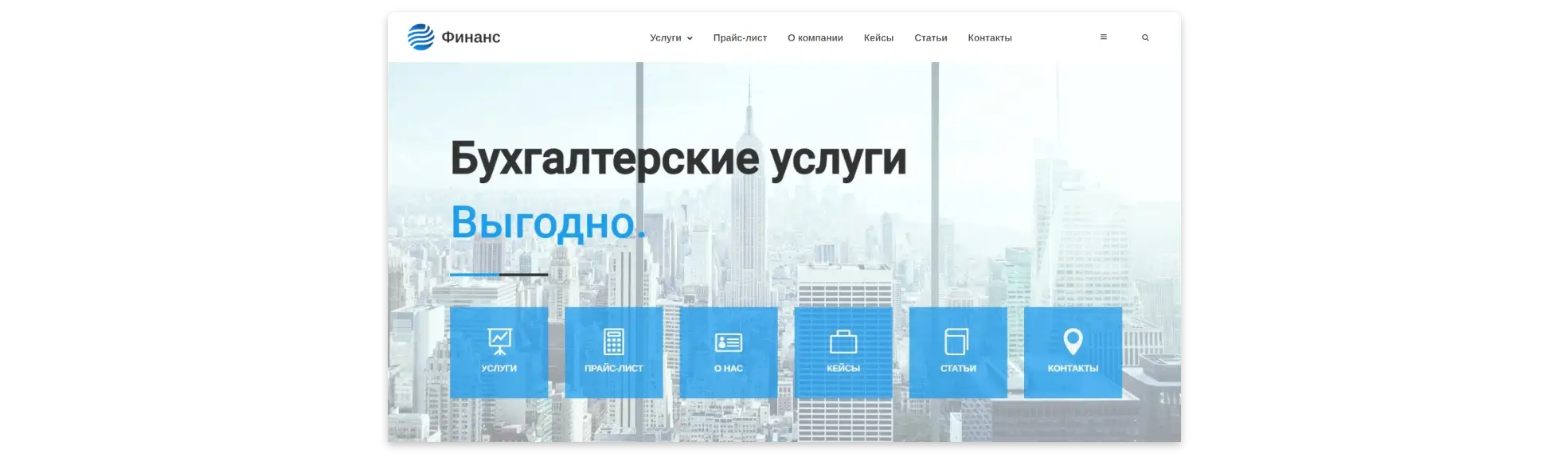Select Кейсы in the top navigation
1568x457 pixels.
[x=878, y=38]
